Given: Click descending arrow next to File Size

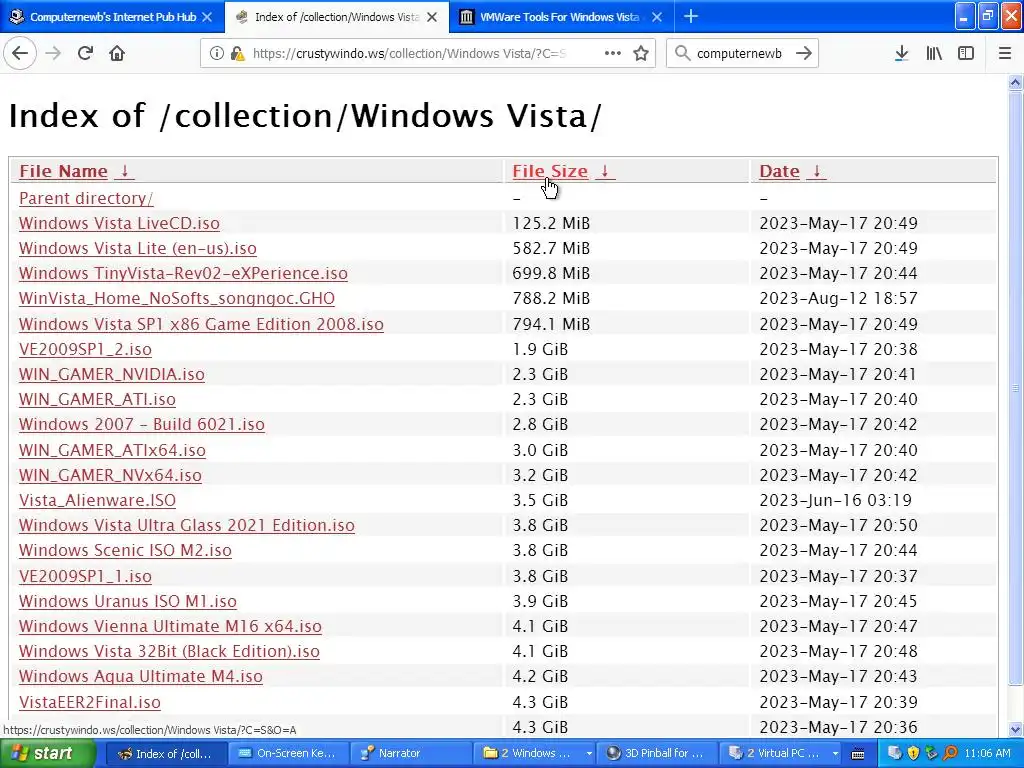Looking at the screenshot, I should (x=605, y=171).
